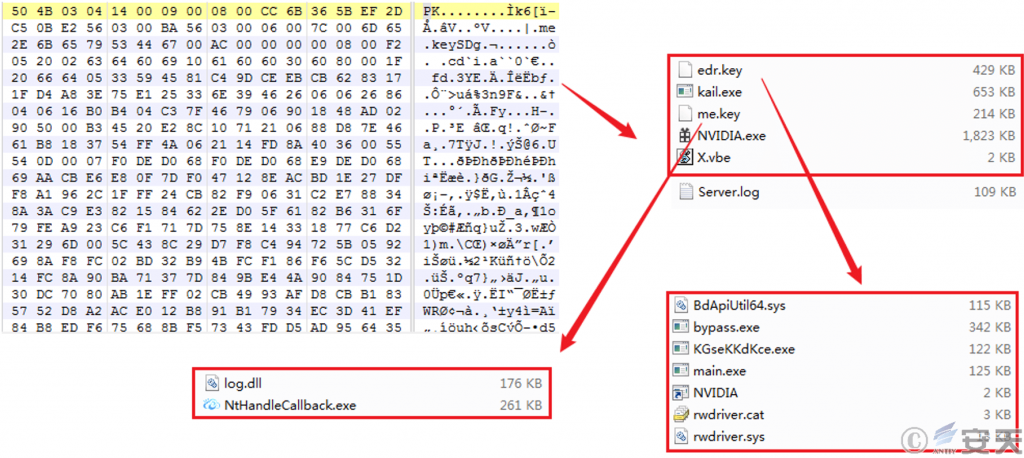Click the edr.key file icon
This screenshot has height=458, width=1024.
pyautogui.click(x=685, y=69)
